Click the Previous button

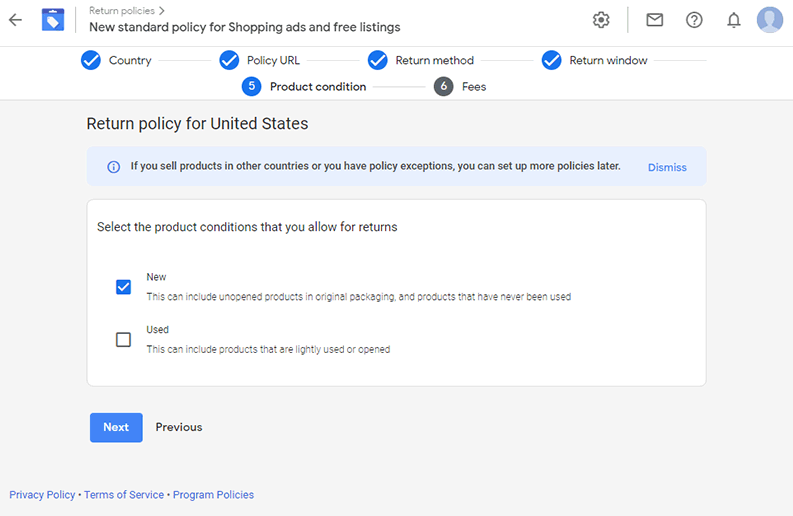coord(179,427)
